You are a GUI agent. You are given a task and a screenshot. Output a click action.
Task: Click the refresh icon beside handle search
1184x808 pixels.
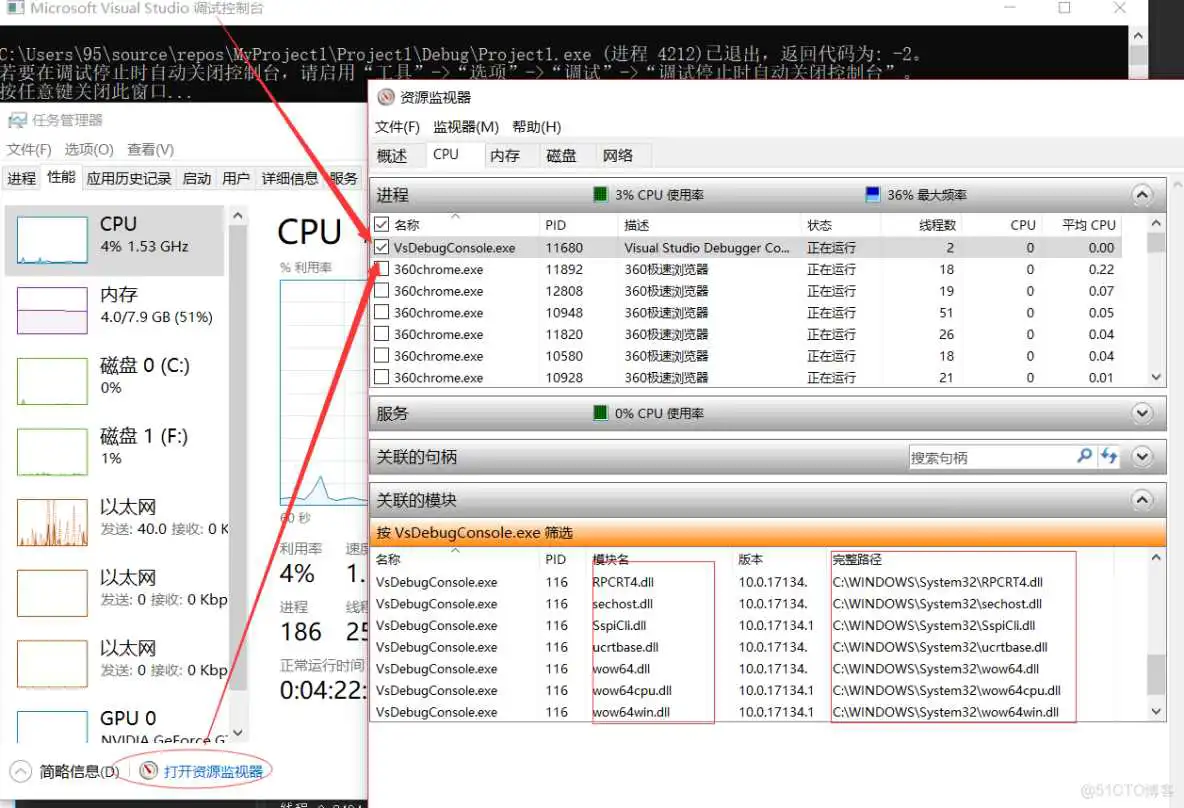coord(1109,456)
